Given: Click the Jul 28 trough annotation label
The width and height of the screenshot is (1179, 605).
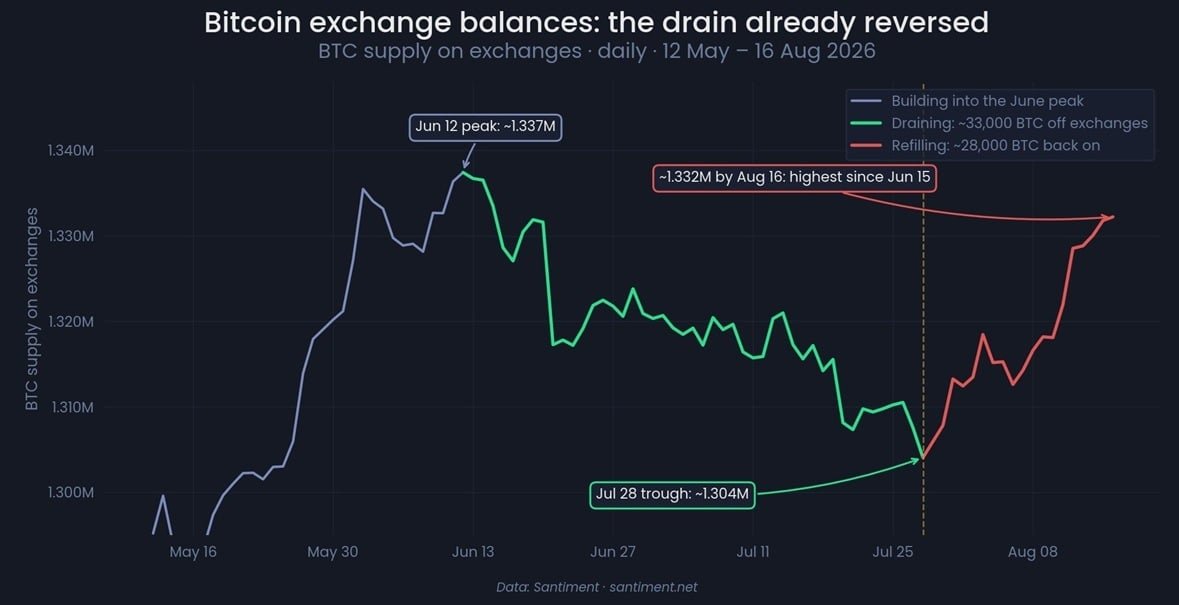Looking at the screenshot, I should click(672, 495).
